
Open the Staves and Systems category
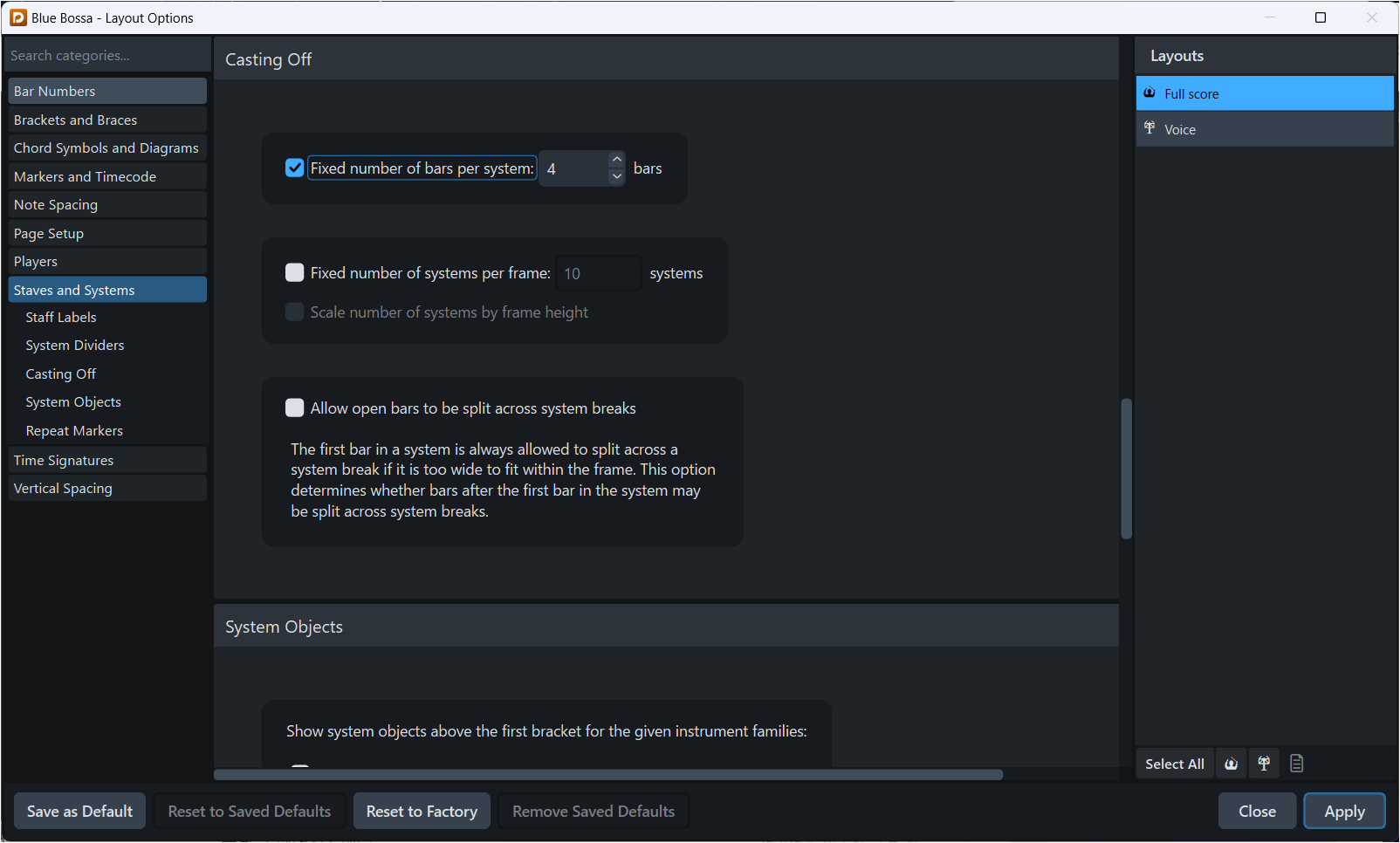pyautogui.click(x=107, y=290)
